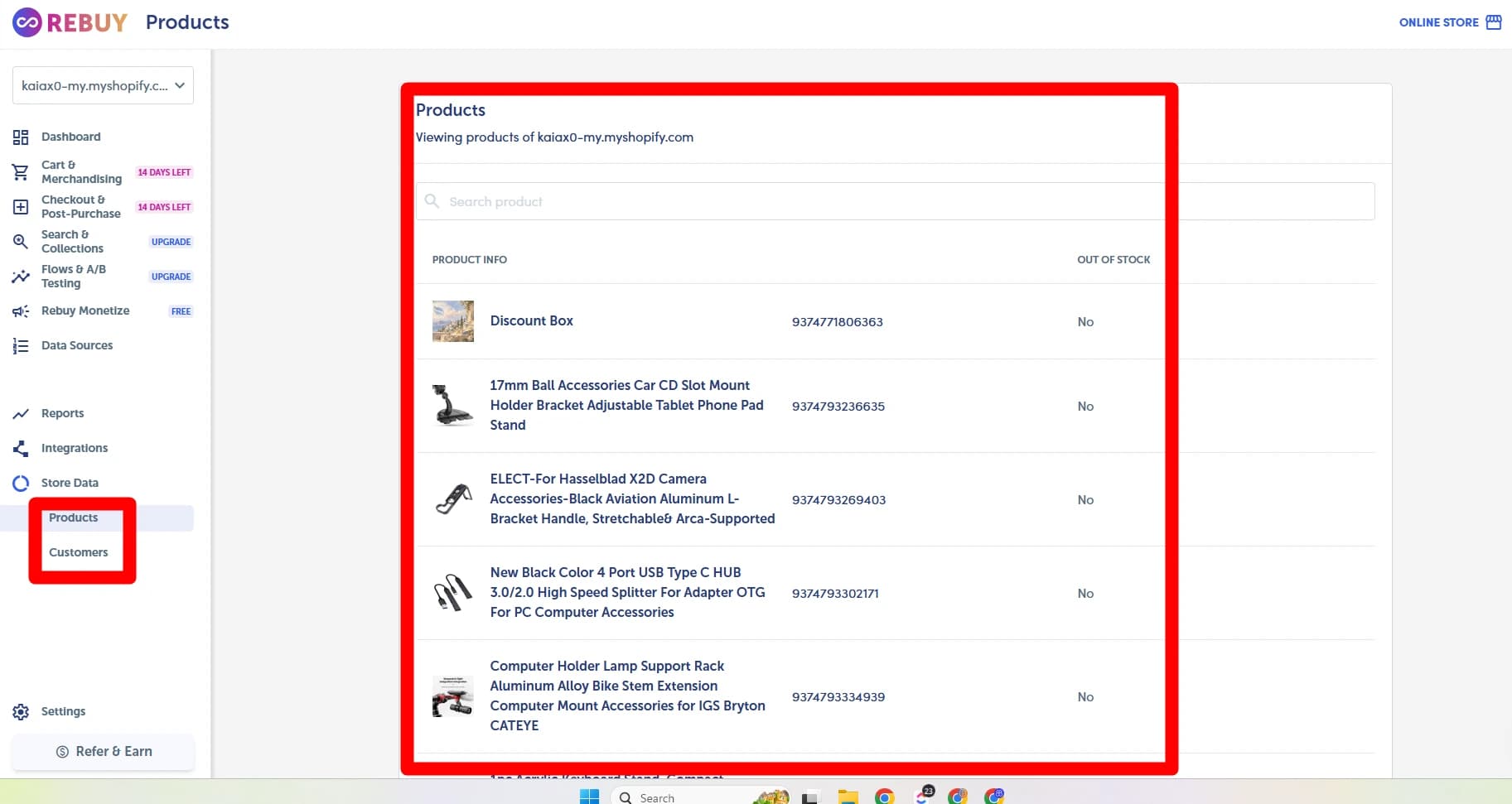Focus the Search product field
1512x804 pixels.
[895, 201]
